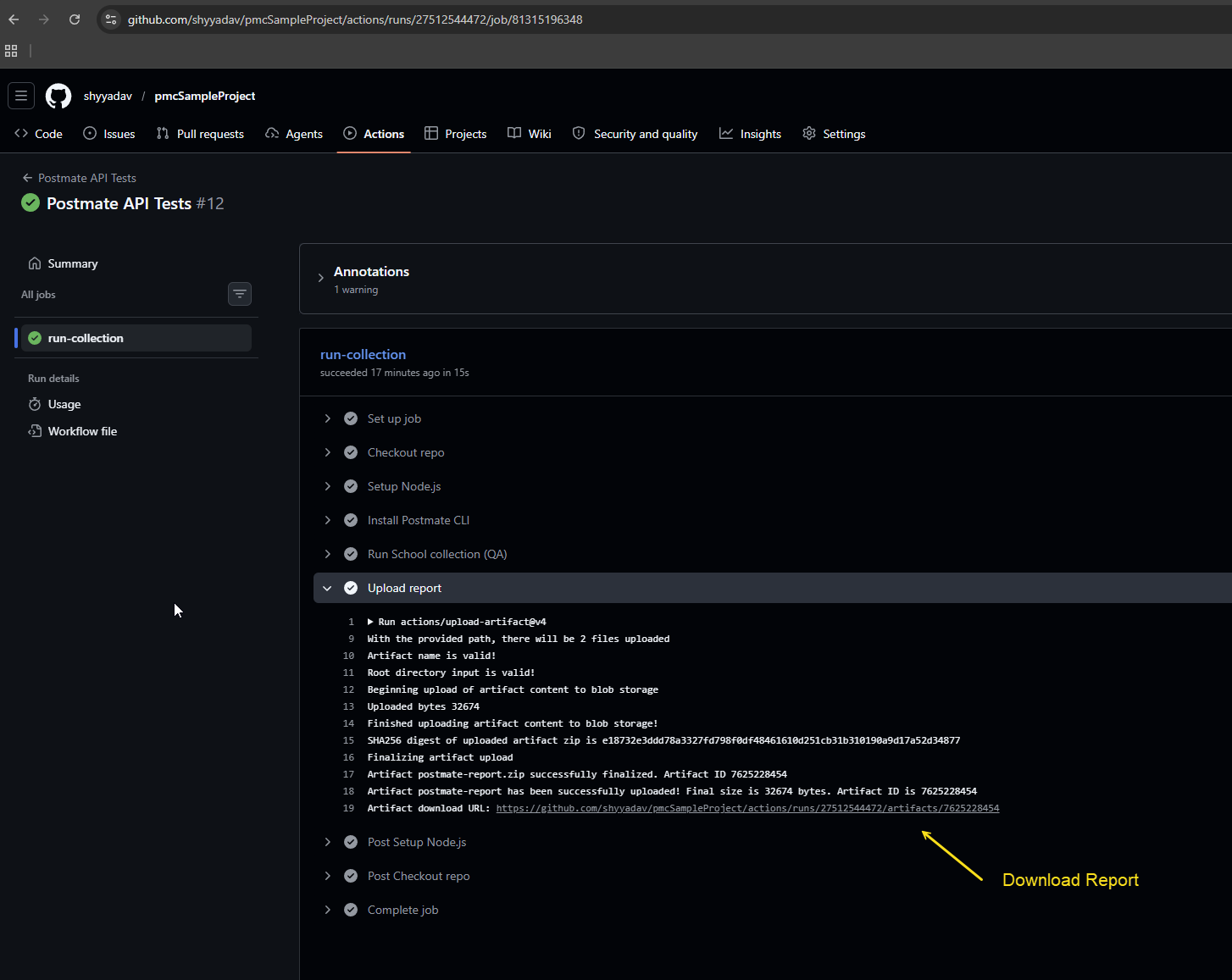Click log line number 17

[348, 774]
